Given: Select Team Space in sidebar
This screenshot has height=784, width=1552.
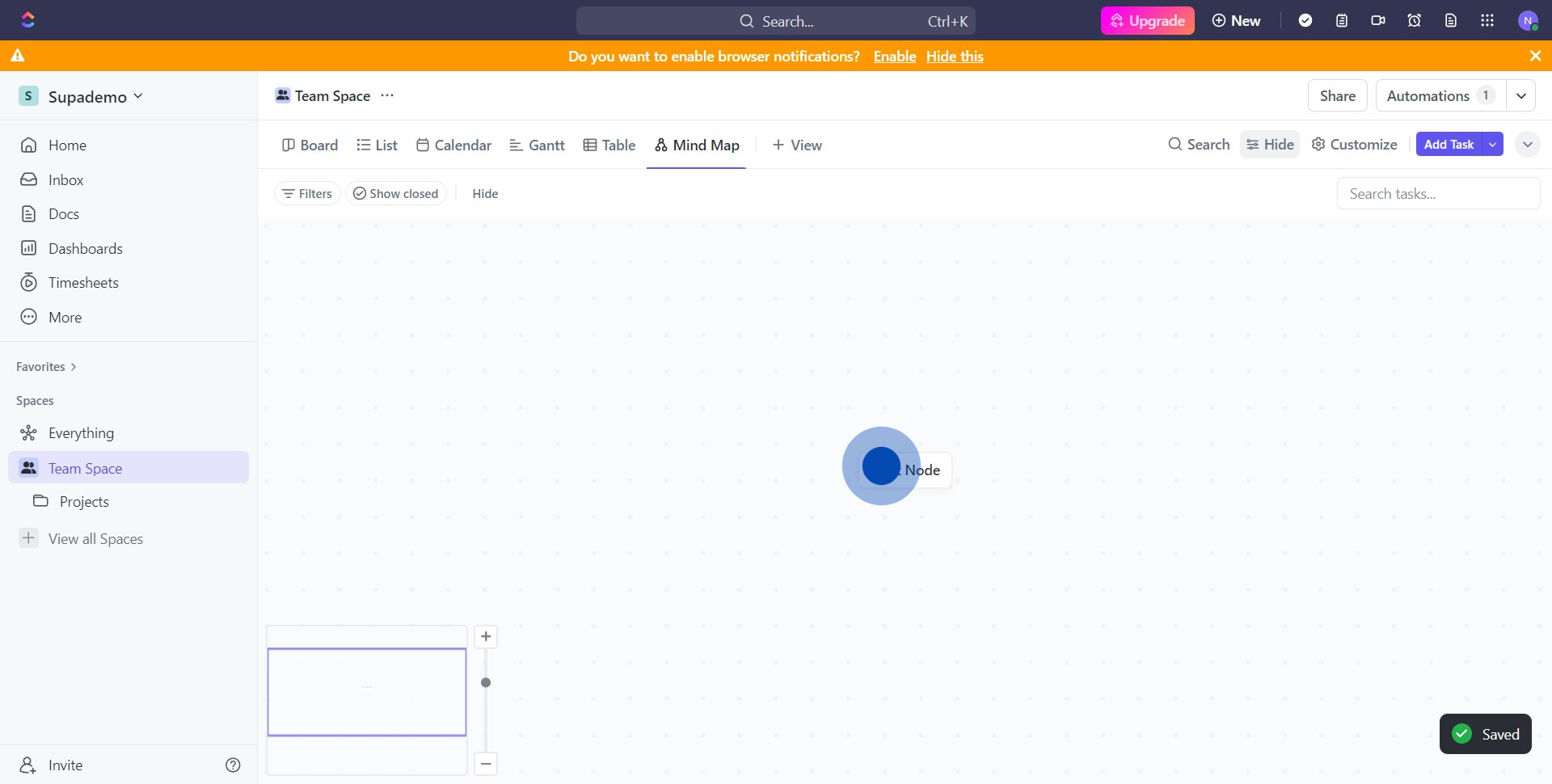Looking at the screenshot, I should click(129, 468).
